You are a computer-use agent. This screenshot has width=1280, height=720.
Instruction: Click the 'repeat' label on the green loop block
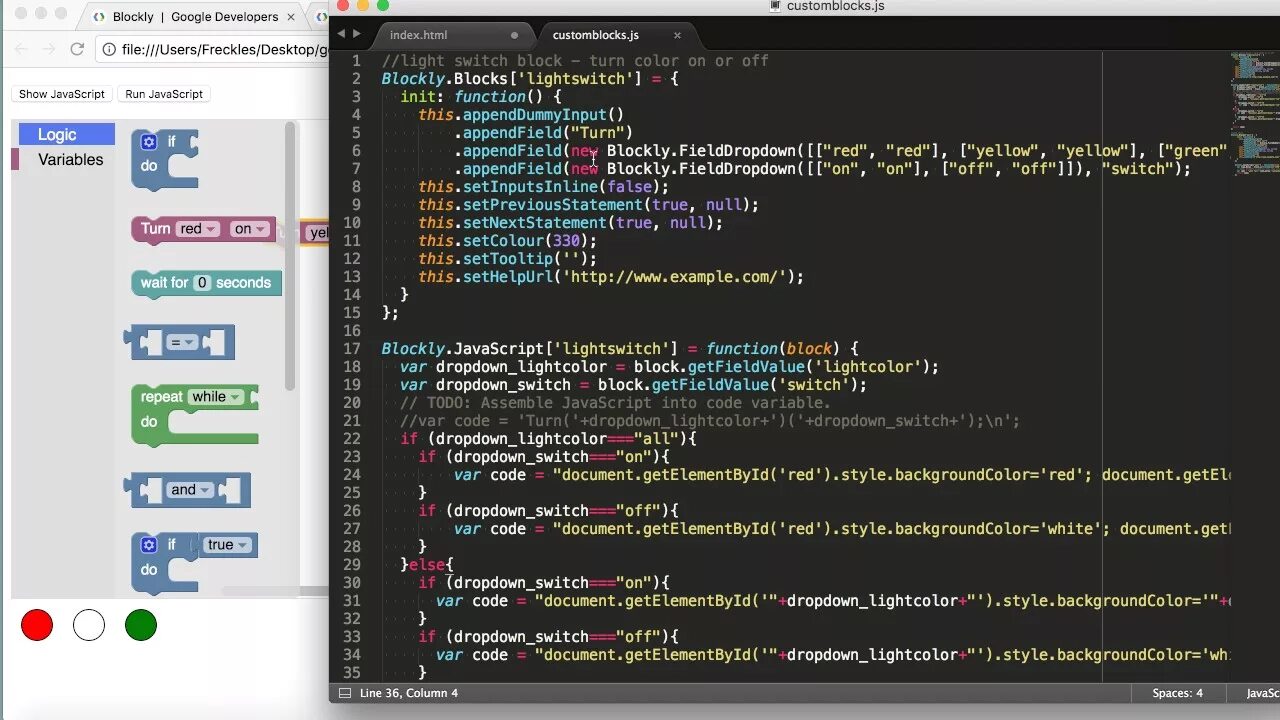pos(162,397)
